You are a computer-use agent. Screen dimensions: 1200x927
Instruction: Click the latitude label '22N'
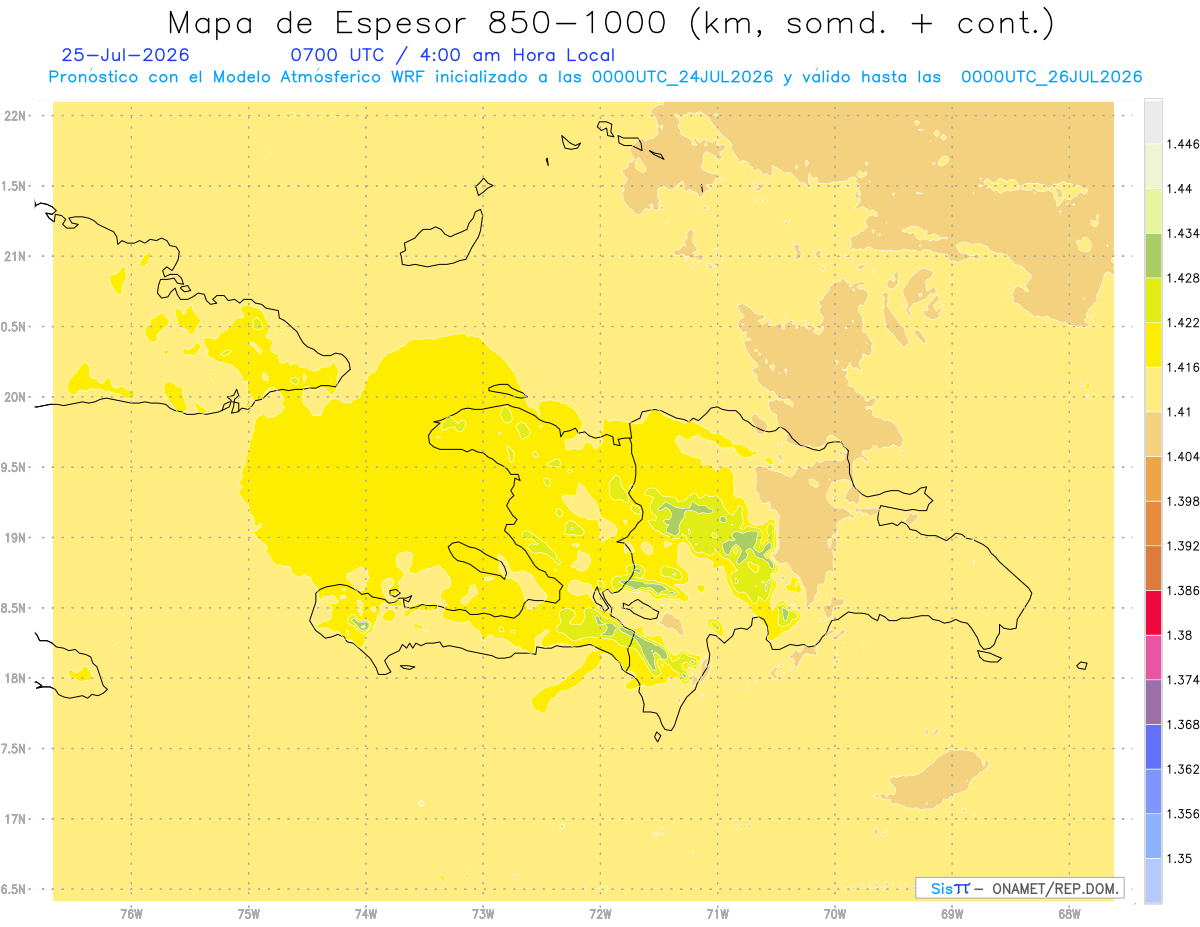point(16,116)
